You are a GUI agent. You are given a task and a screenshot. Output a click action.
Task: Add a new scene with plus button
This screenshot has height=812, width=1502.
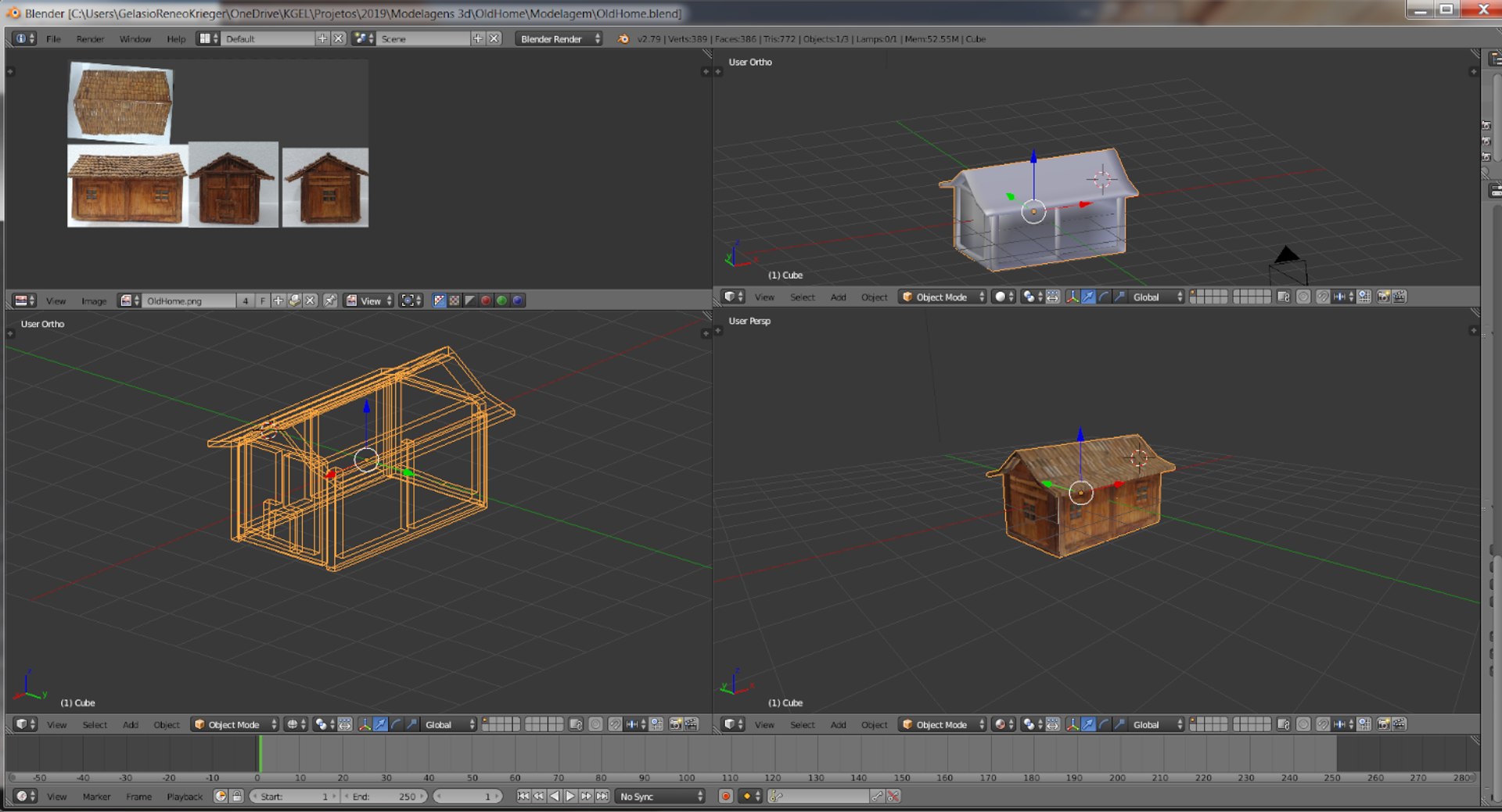(478, 38)
